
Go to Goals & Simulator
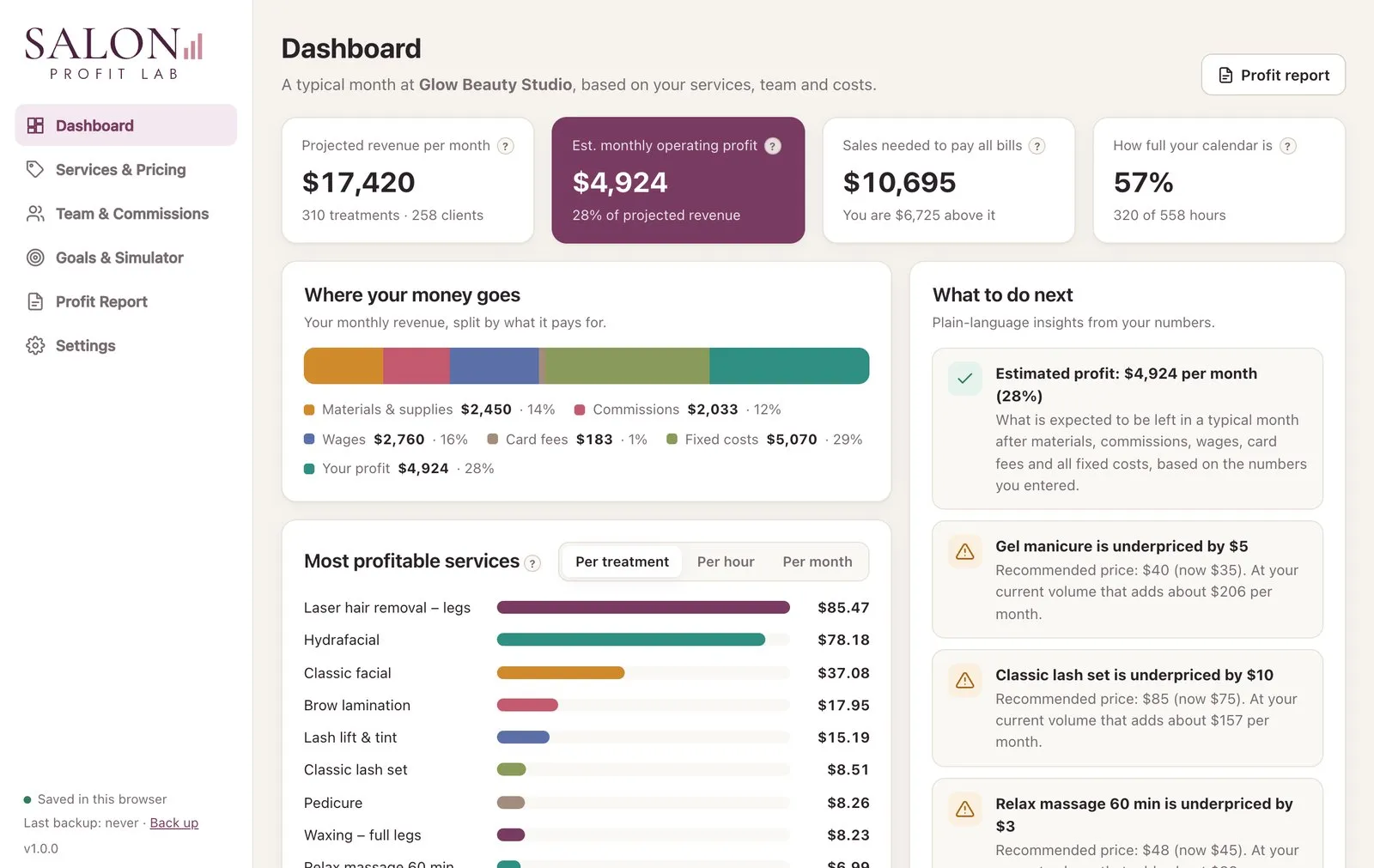(126, 258)
